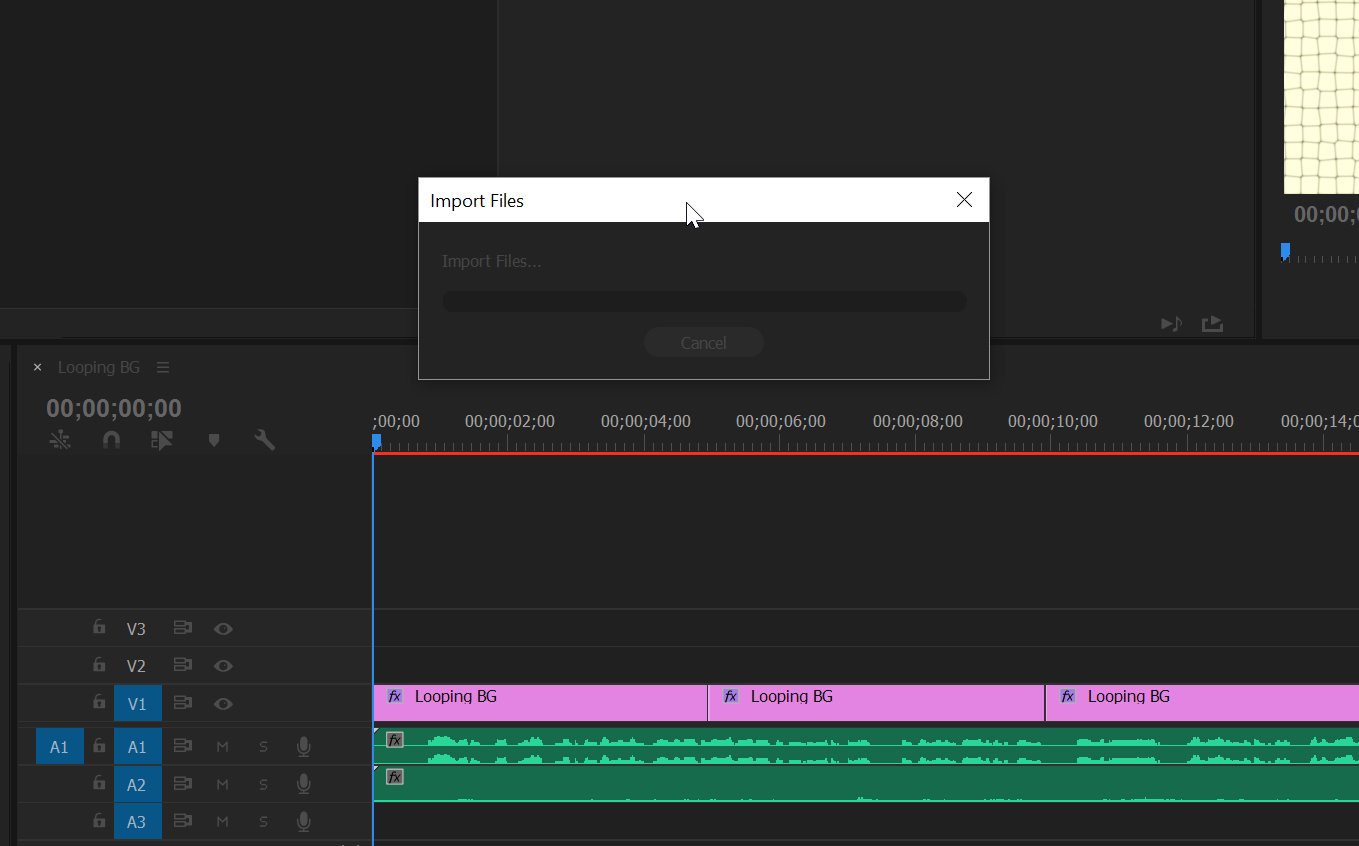Click audio playback icon under monitor
The width and height of the screenshot is (1359, 846).
coord(1171,324)
